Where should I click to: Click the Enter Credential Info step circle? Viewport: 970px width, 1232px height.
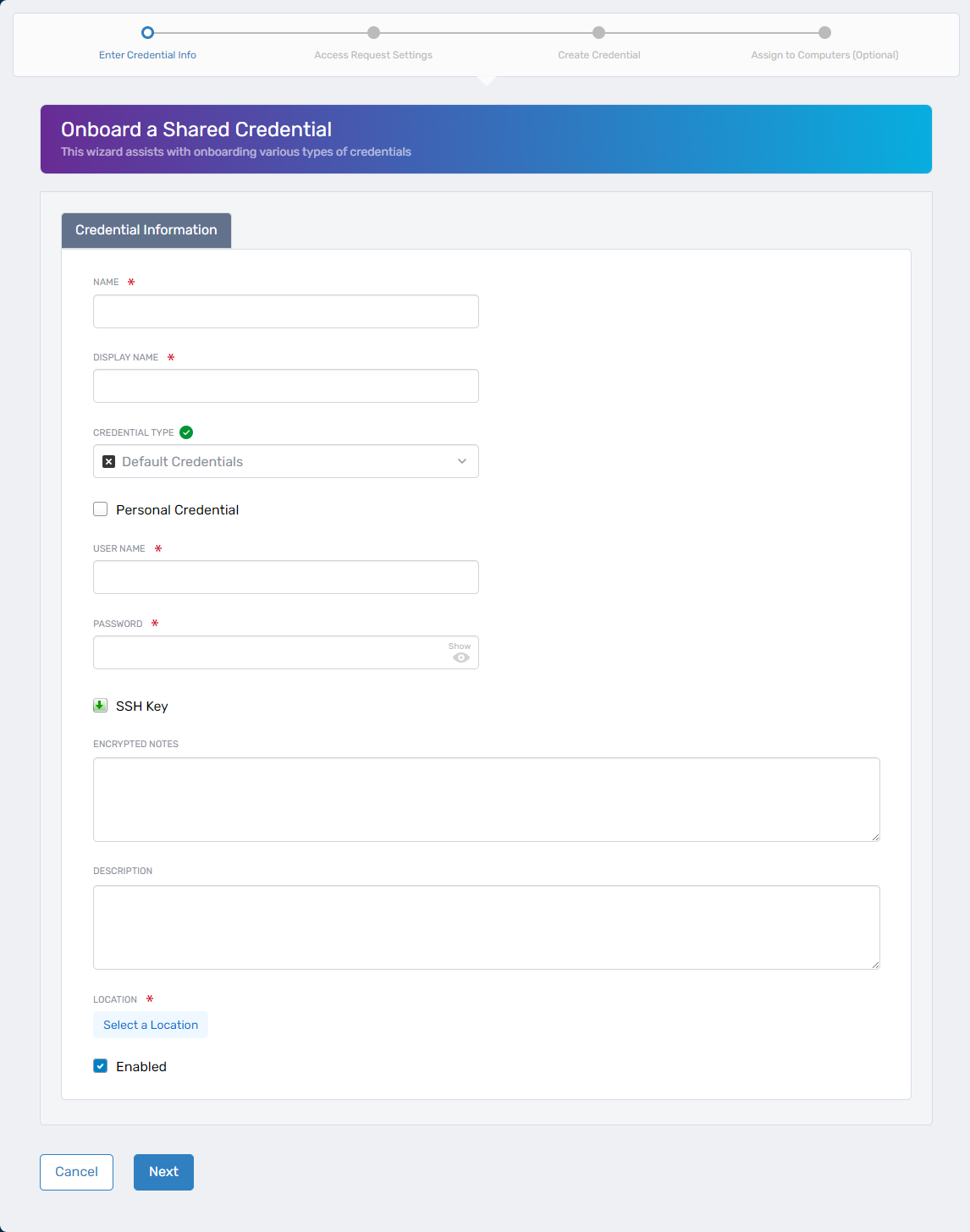coord(147,33)
